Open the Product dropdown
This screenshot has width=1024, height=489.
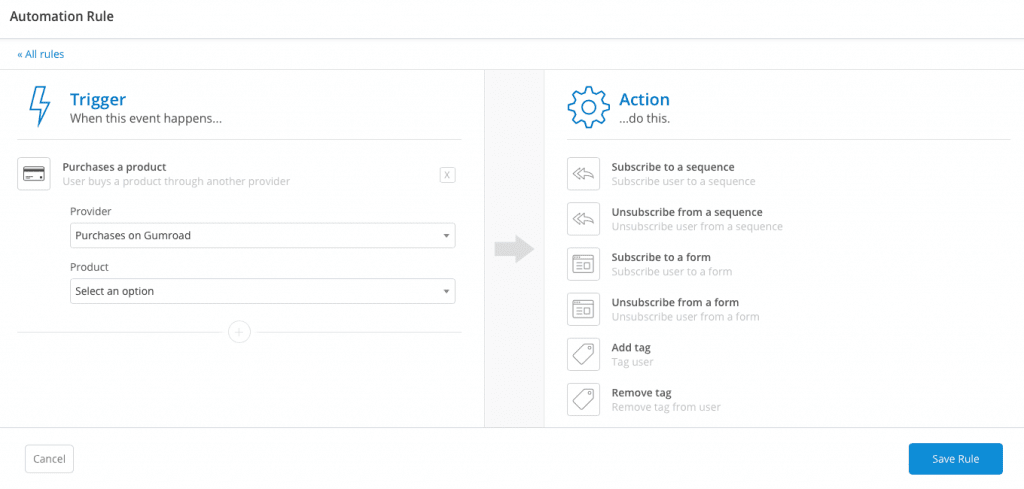coord(263,291)
